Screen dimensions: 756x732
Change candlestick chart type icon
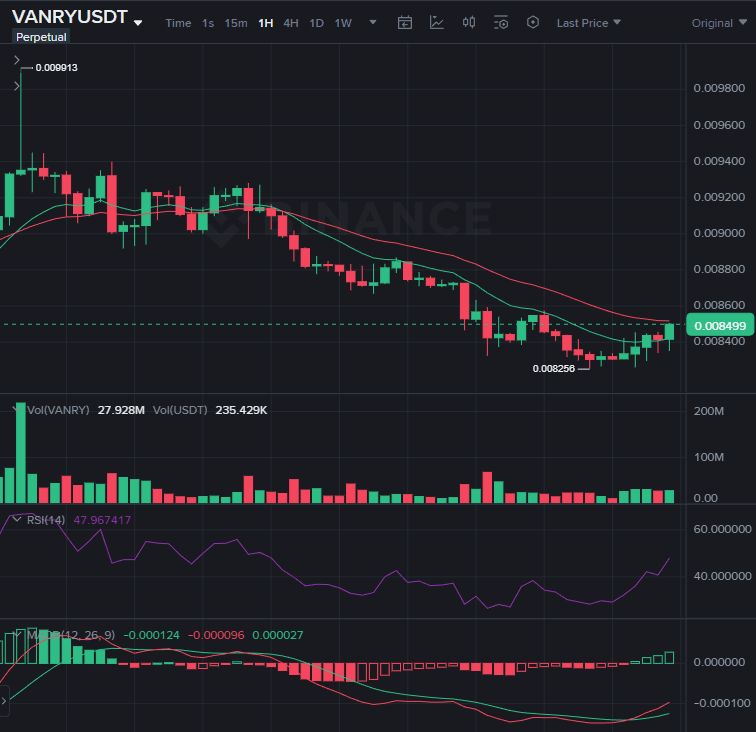pyautogui.click(x=469, y=23)
